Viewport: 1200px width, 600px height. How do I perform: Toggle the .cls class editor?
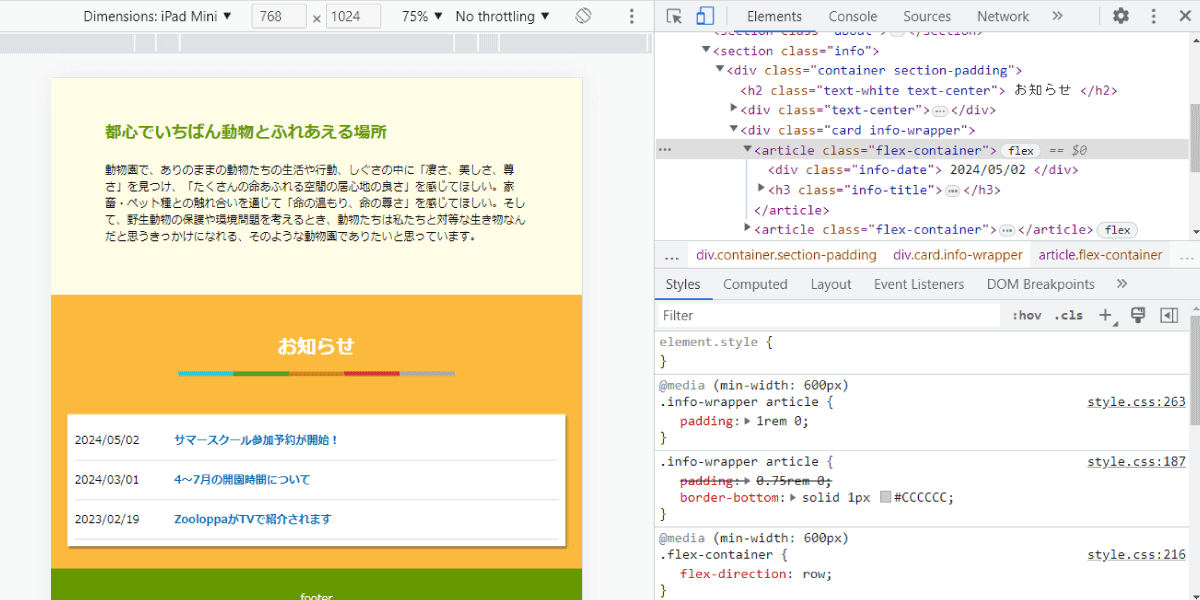[1068, 315]
